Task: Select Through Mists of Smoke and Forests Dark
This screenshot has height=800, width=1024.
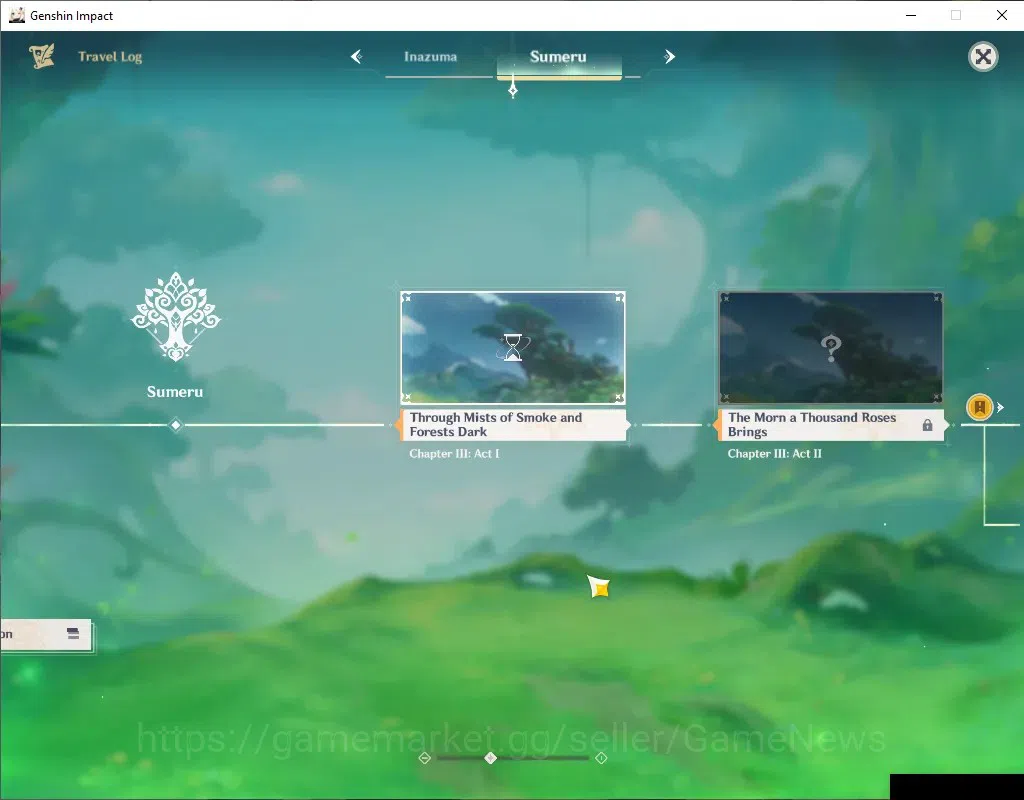Action: coord(513,424)
